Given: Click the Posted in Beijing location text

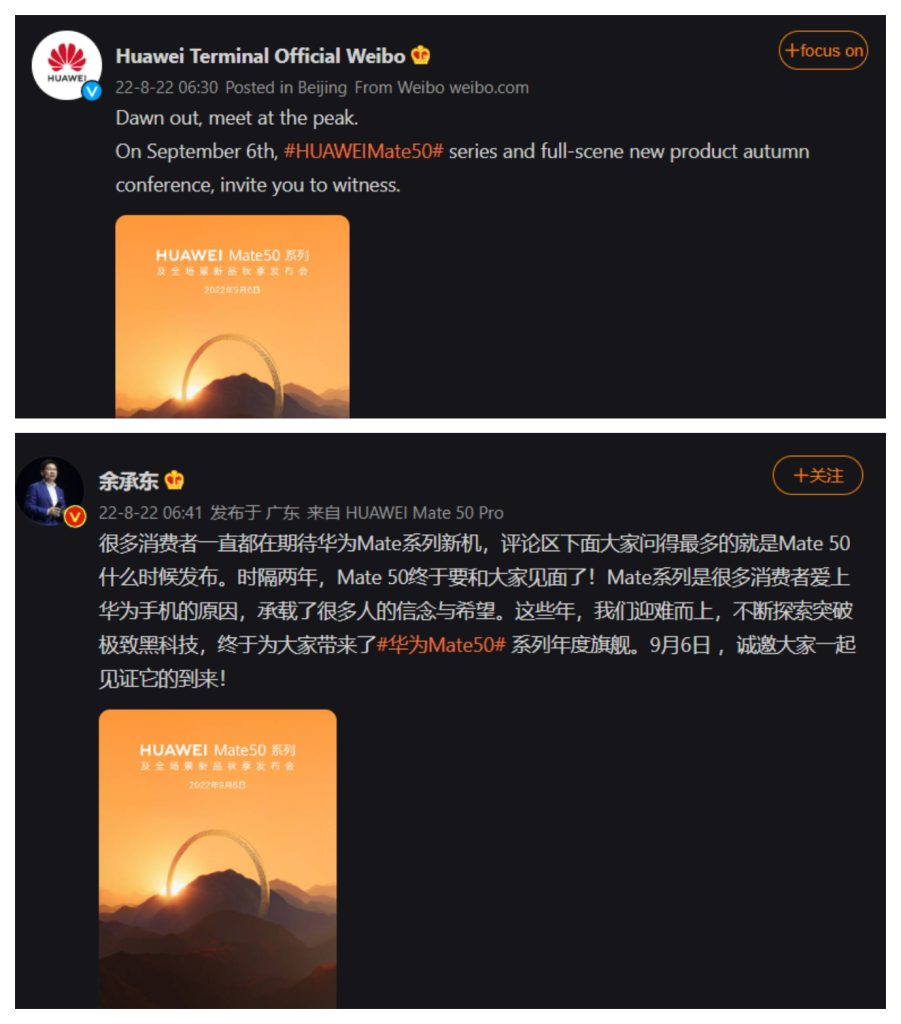Looking at the screenshot, I should pyautogui.click(x=286, y=88).
